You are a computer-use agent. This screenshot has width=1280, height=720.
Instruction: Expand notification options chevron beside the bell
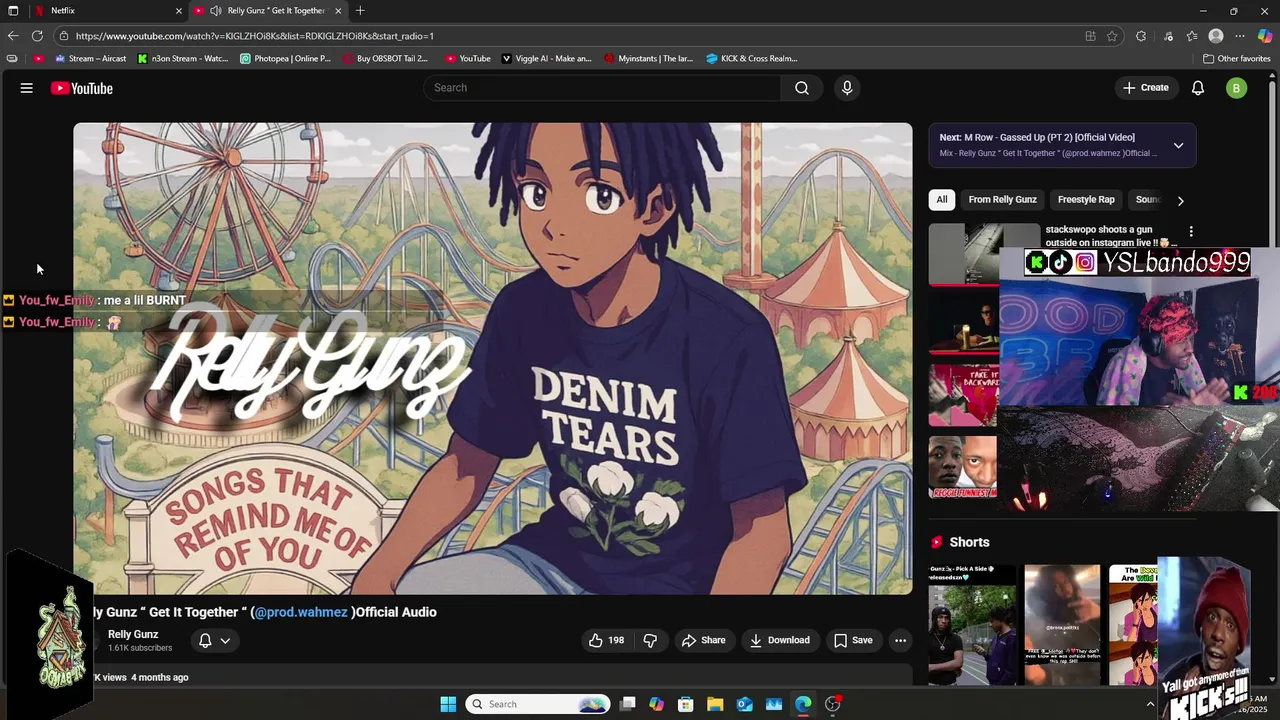pyautogui.click(x=225, y=641)
